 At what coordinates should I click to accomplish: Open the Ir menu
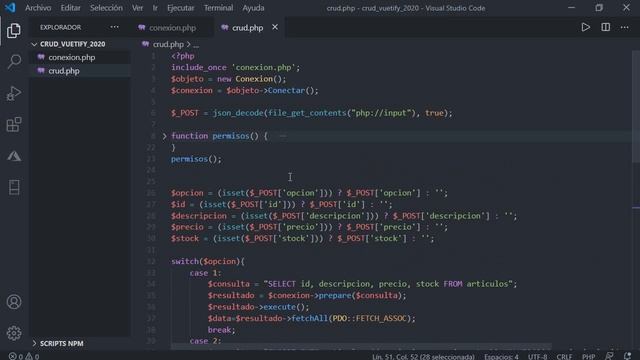click(x=155, y=8)
